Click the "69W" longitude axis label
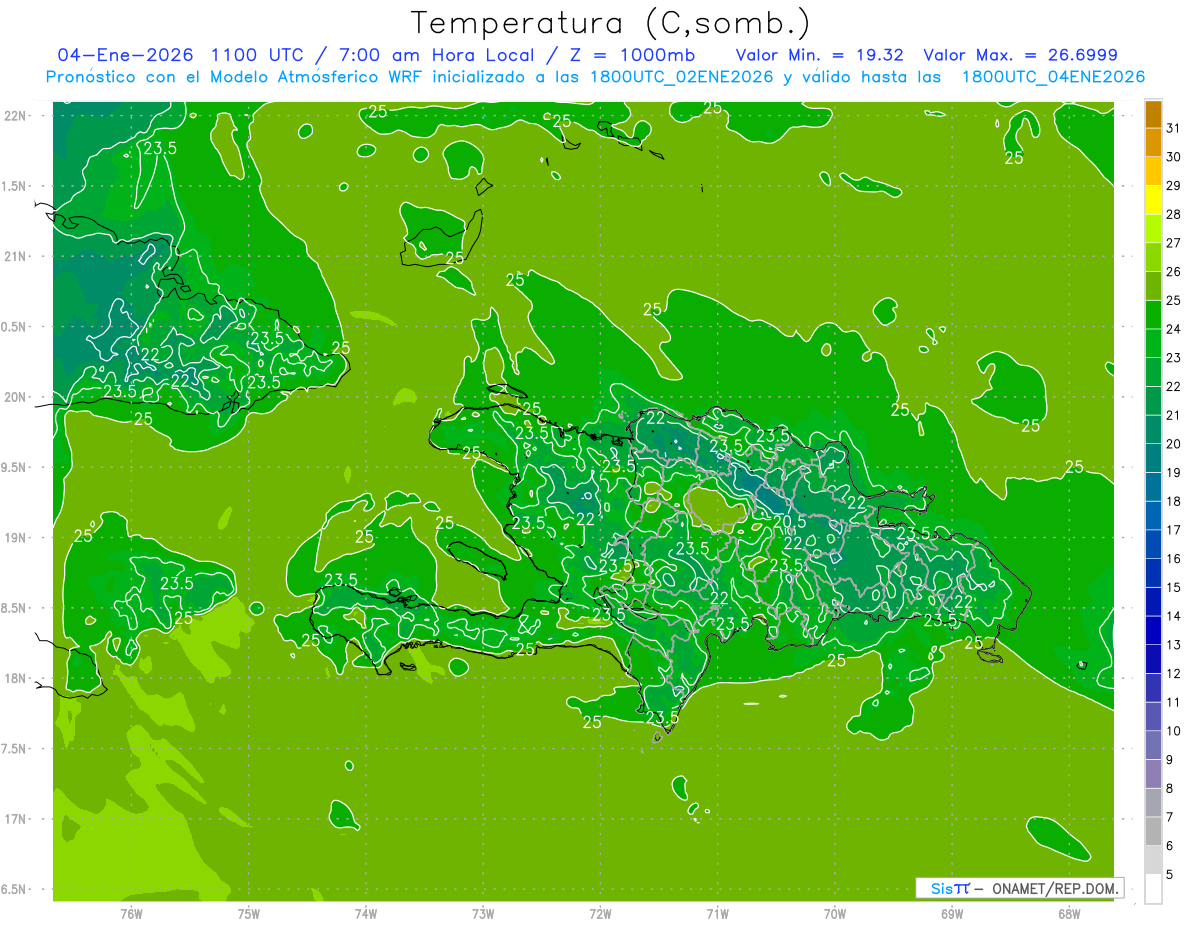Screen dimensions: 1200x927 coord(952,914)
